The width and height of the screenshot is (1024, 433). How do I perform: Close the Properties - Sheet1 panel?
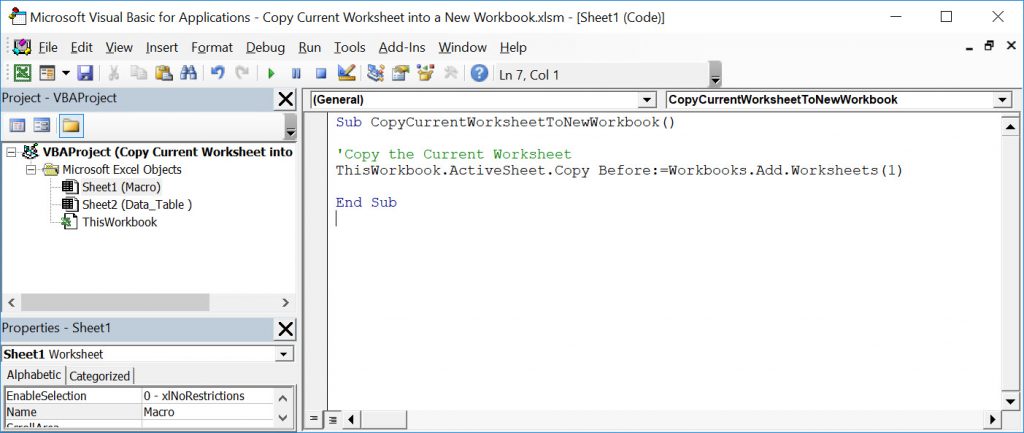285,329
